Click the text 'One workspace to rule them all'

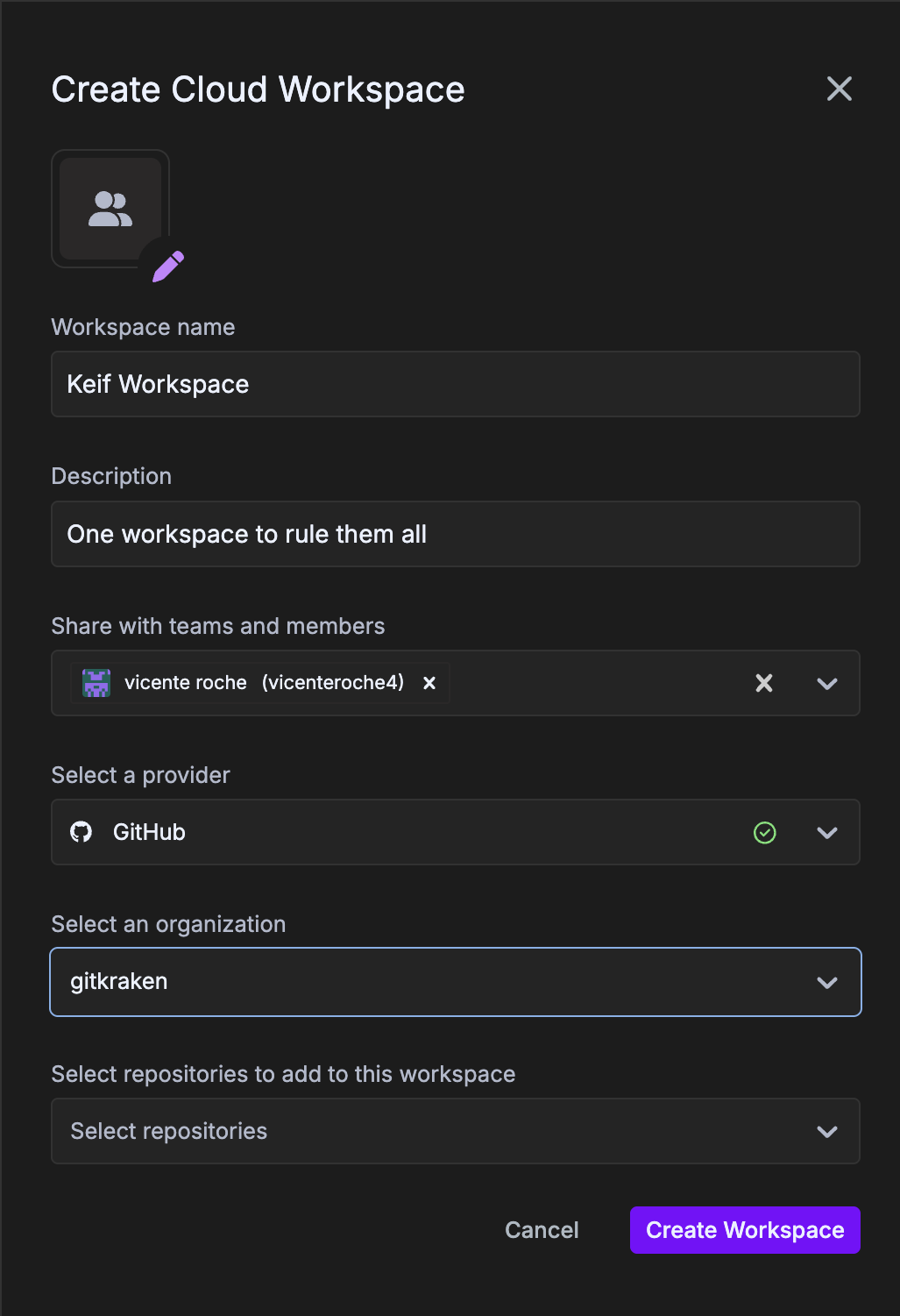[247, 534]
